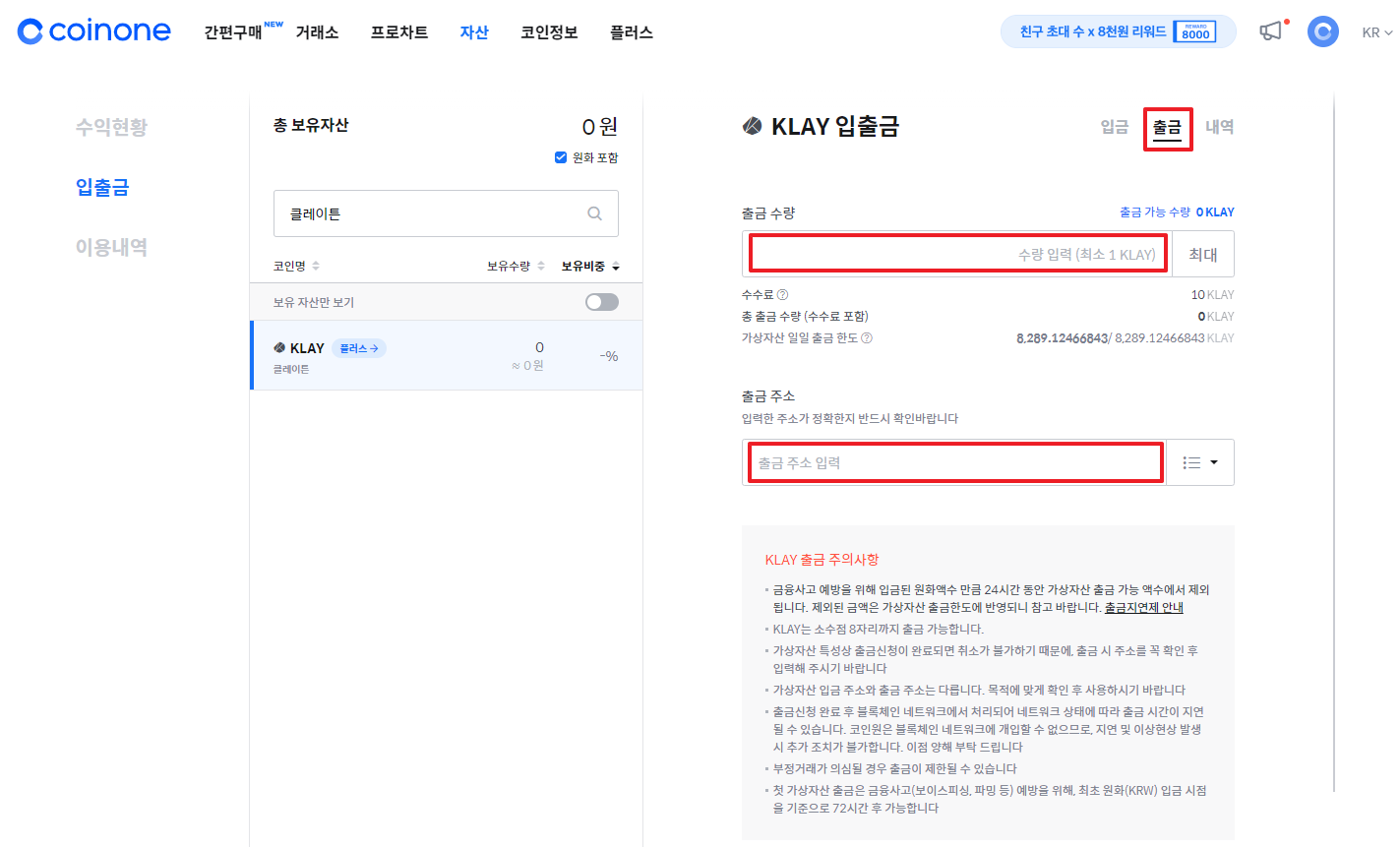1400x847 pixels.
Task: Switch to the 출금 tab
Action: 1167,128
